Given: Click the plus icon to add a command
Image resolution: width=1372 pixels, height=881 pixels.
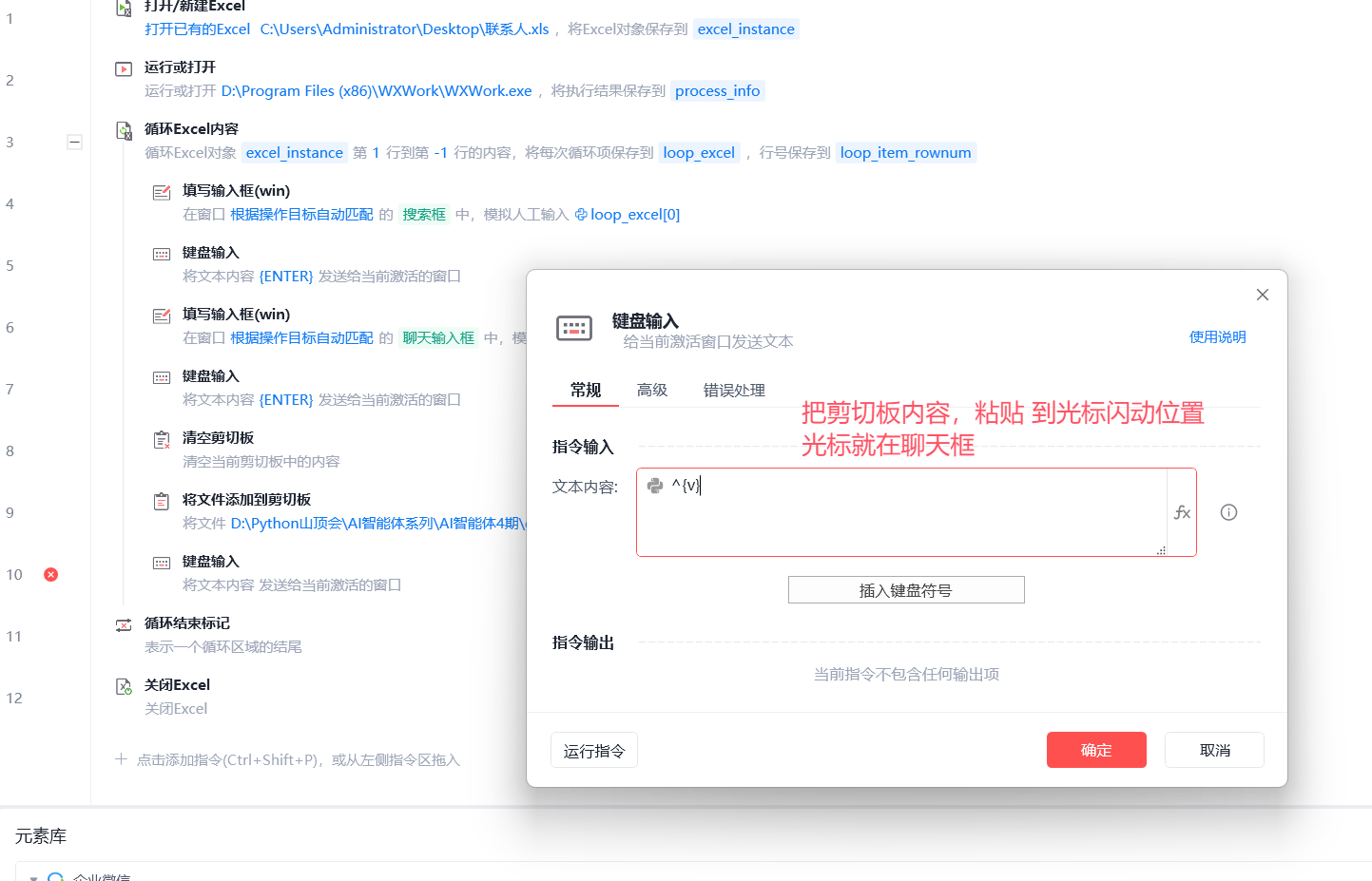Looking at the screenshot, I should (x=121, y=759).
